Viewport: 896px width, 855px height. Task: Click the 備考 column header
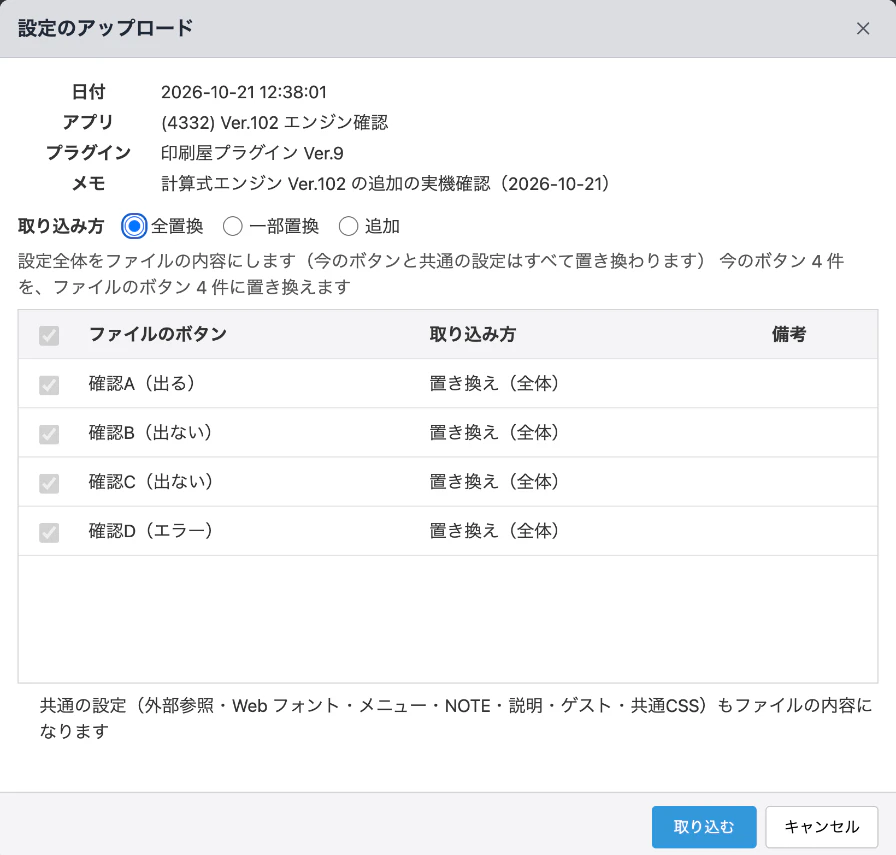click(789, 334)
